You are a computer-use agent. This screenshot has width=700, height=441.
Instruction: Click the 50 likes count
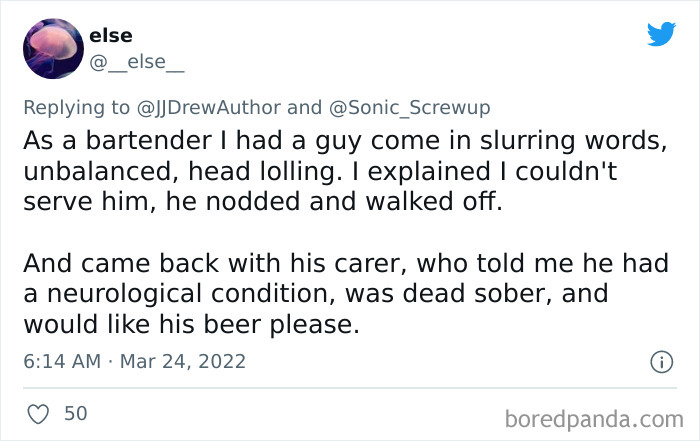click(x=75, y=413)
